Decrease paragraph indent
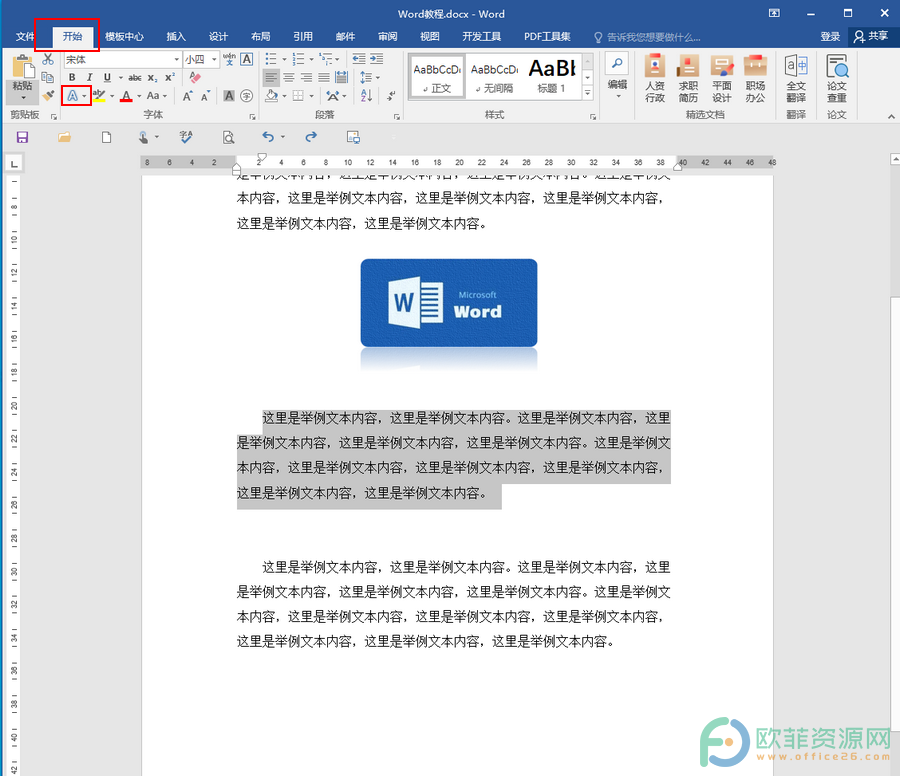This screenshot has width=900, height=776. pyautogui.click(x=359, y=59)
